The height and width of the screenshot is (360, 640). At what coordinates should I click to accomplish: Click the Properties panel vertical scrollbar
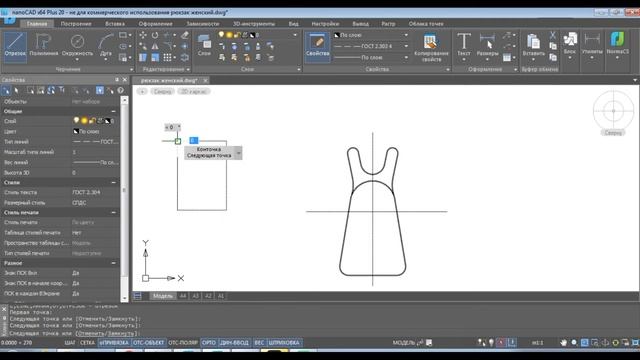click(x=124, y=199)
